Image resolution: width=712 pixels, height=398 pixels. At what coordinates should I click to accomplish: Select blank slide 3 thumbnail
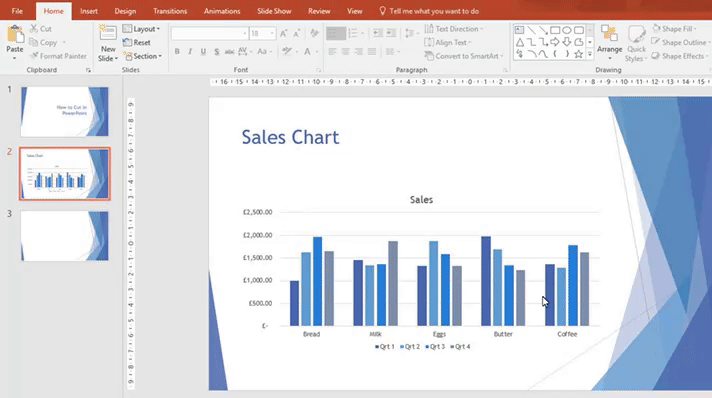(x=64, y=236)
